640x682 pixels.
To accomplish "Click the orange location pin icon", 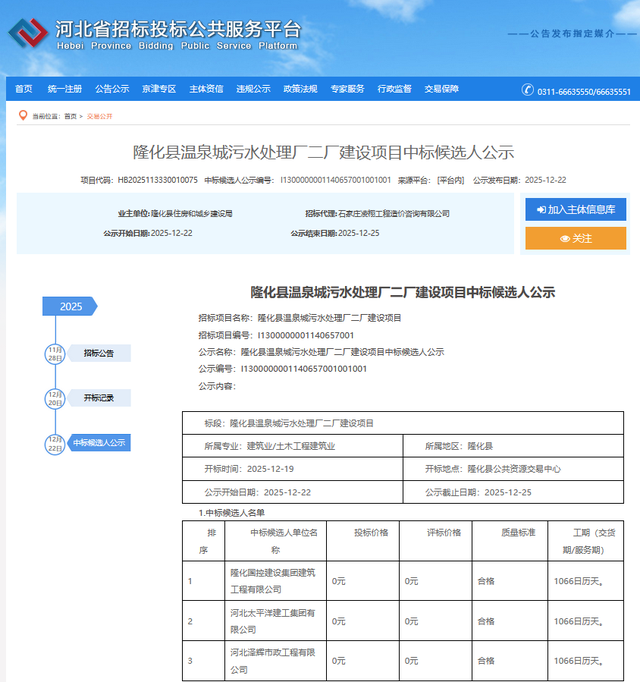I will pos(23,116).
